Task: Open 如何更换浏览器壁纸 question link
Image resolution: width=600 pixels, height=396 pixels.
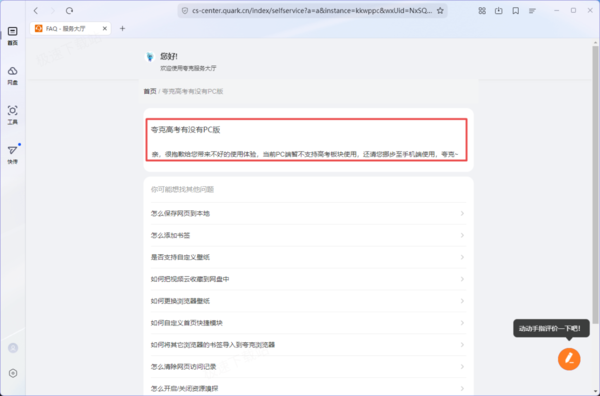Action: point(180,301)
